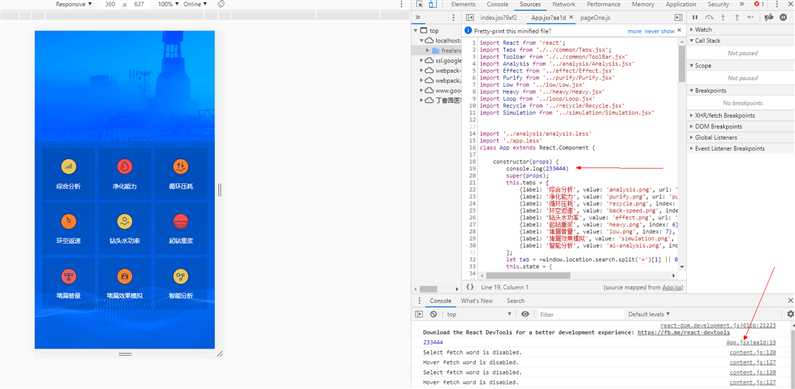
Task: Close the console drawer
Action: pos(790,301)
